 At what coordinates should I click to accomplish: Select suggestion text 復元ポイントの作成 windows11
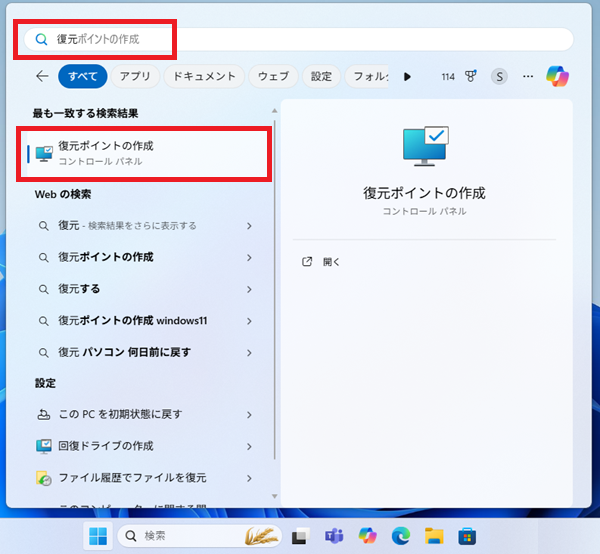pyautogui.click(x=133, y=321)
